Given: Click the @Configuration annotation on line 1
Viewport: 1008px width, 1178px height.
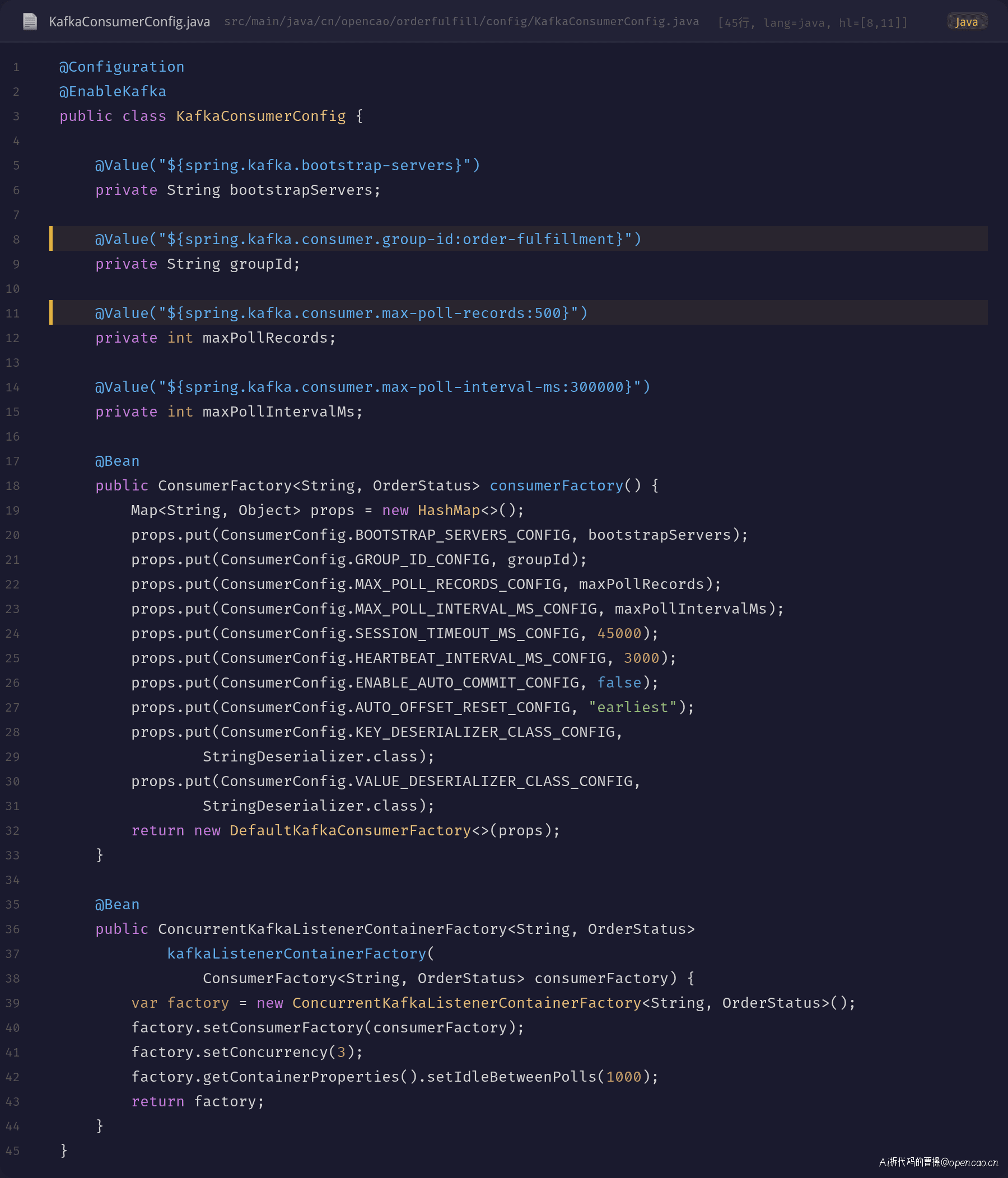Looking at the screenshot, I should (x=122, y=67).
